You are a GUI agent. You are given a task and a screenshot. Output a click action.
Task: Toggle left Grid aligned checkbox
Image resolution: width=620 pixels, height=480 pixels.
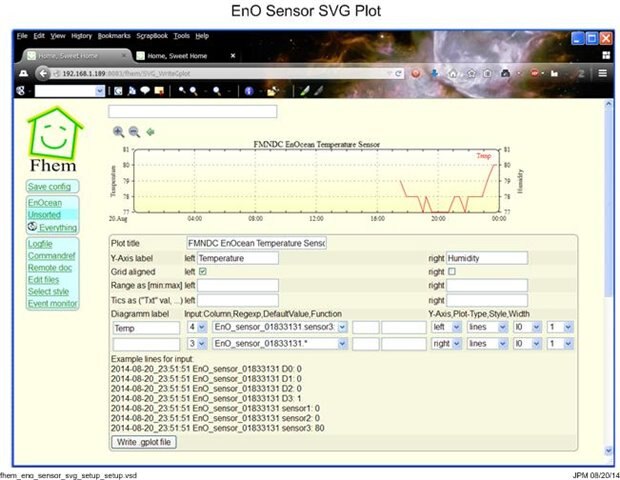click(203, 272)
